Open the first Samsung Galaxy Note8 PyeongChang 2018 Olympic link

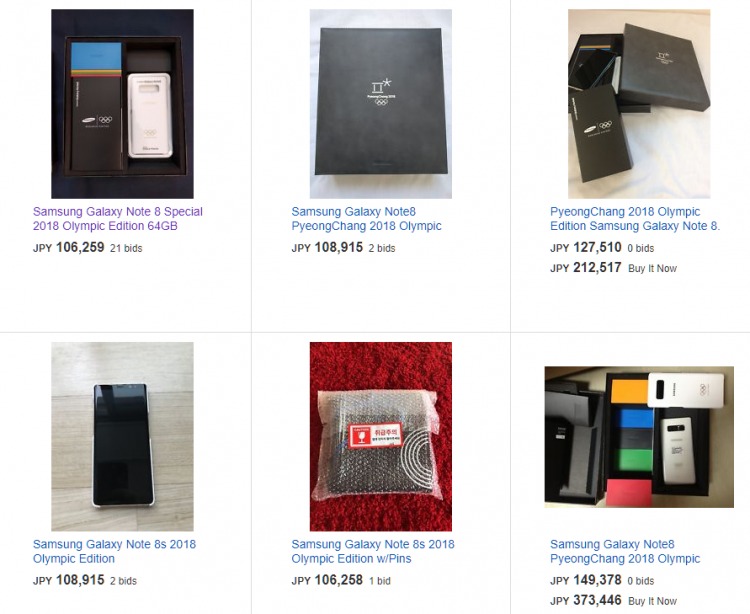click(366, 219)
